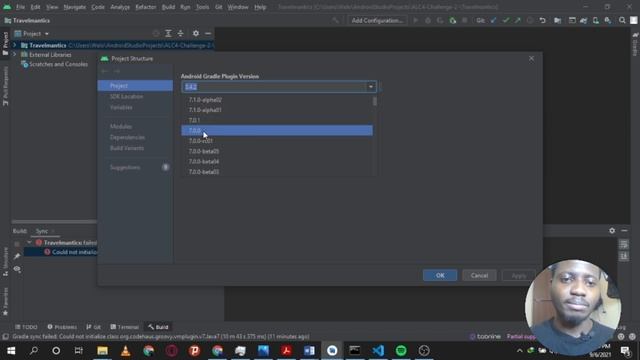Open the Build tool window tab

(x=158, y=327)
